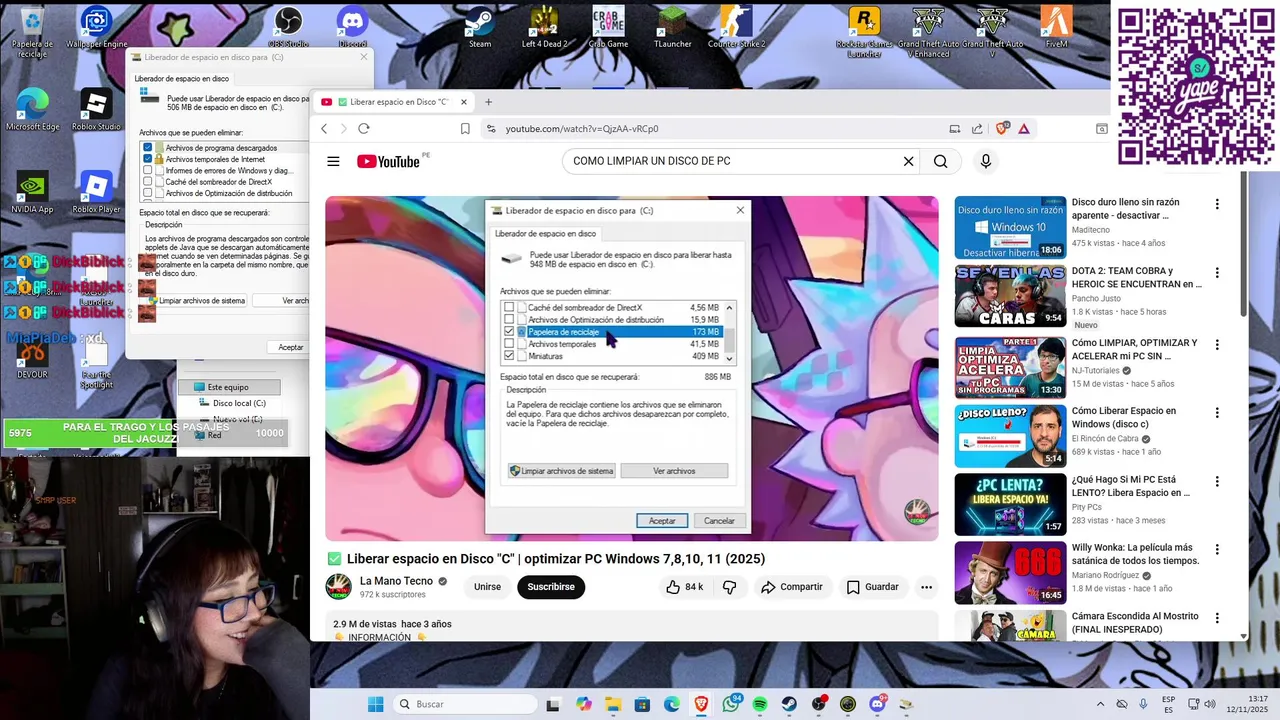
Task: Open the Brave Shields lion icon
Action: pos(1003,129)
